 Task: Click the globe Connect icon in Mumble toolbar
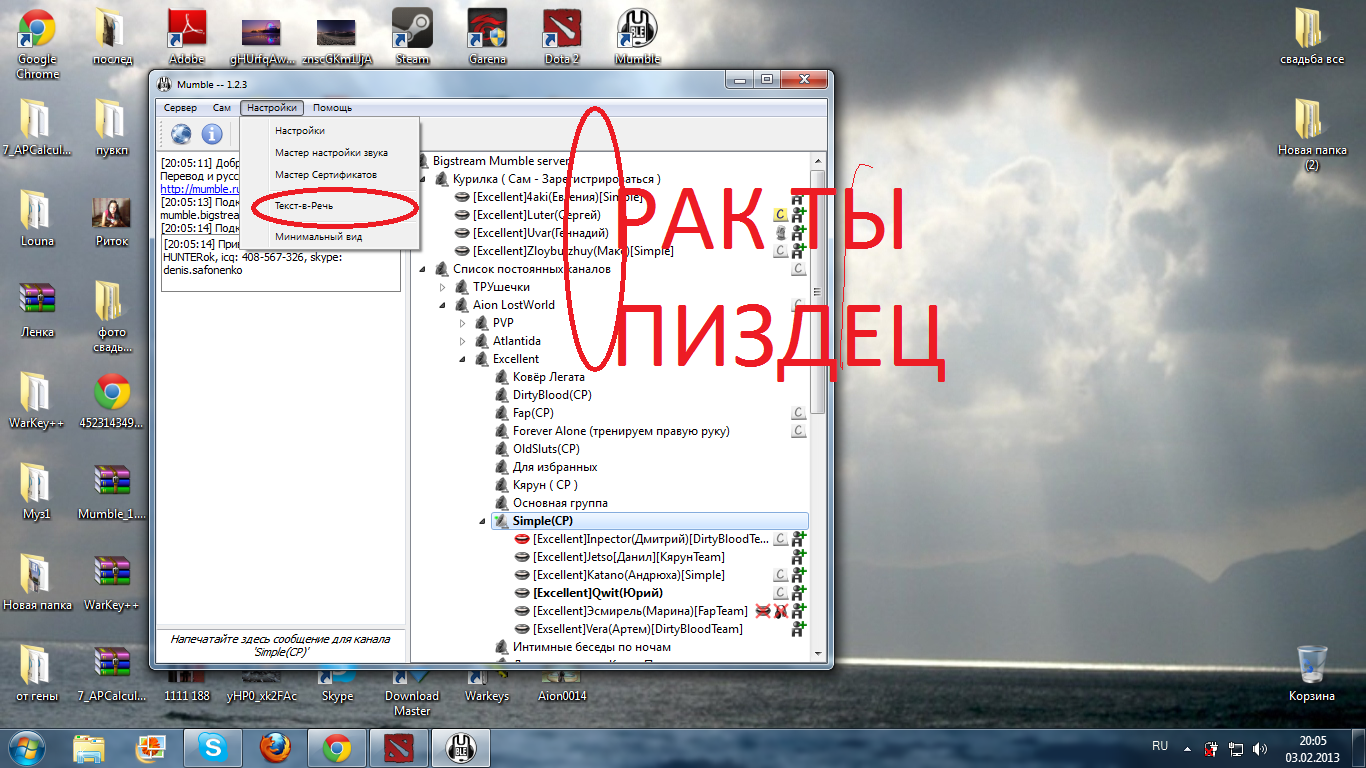point(181,133)
